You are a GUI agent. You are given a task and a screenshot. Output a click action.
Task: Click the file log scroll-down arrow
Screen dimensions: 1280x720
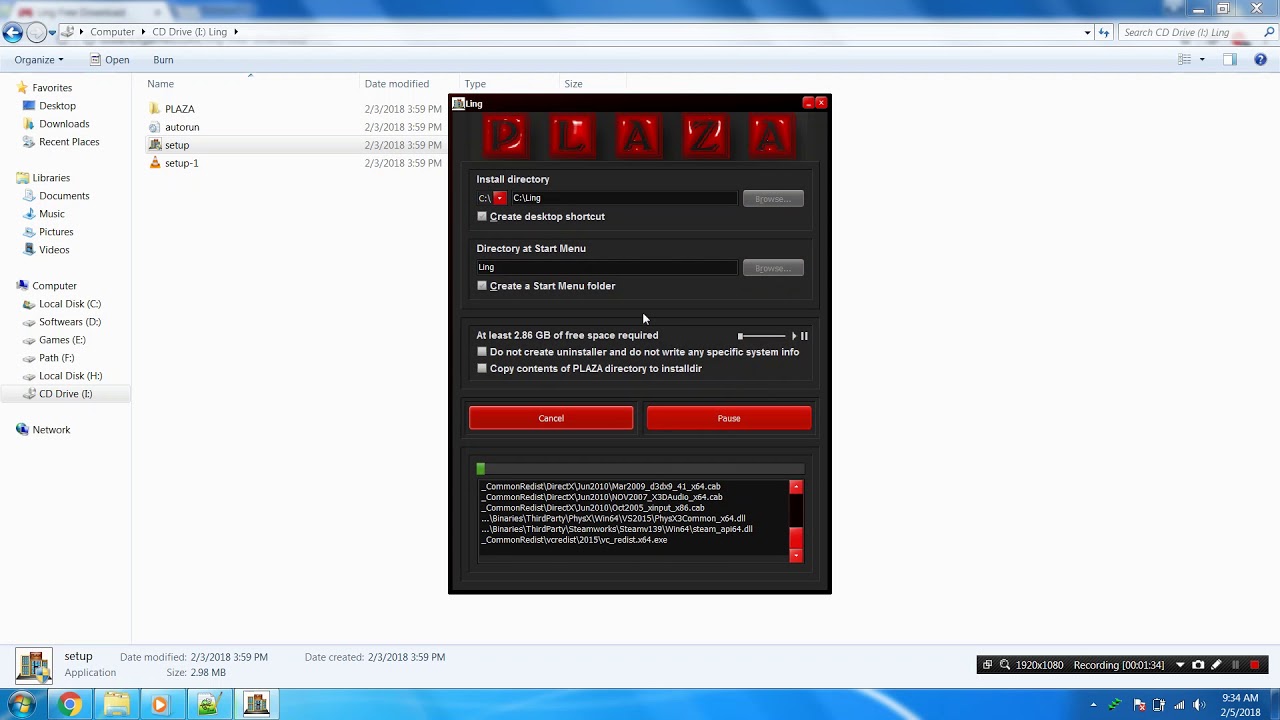pos(796,555)
